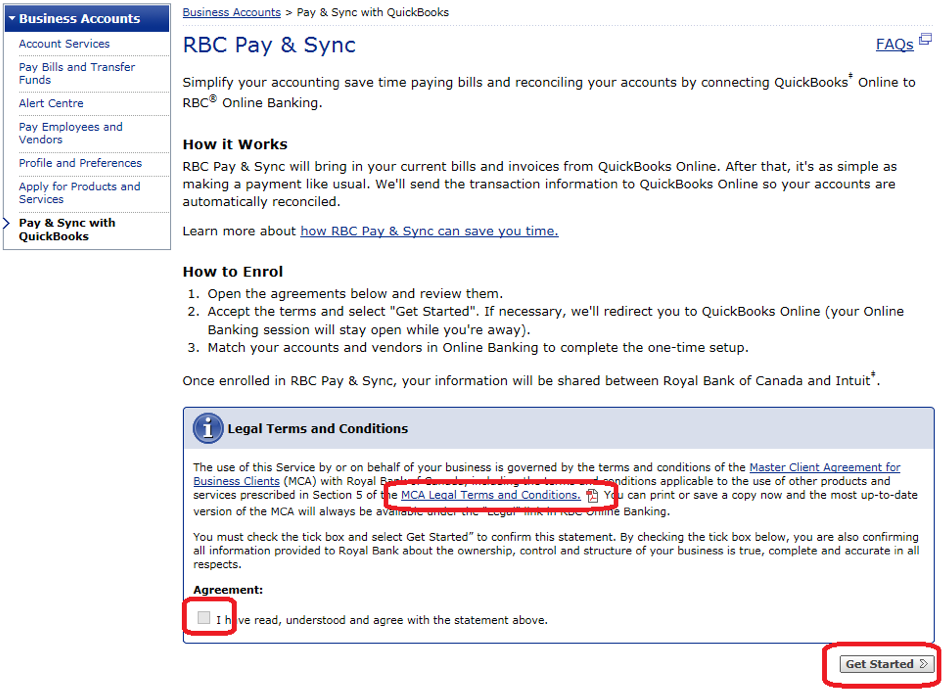The height and width of the screenshot is (697, 946).
Task: Click the info icon in Legal Terms header
Action: (x=208, y=428)
